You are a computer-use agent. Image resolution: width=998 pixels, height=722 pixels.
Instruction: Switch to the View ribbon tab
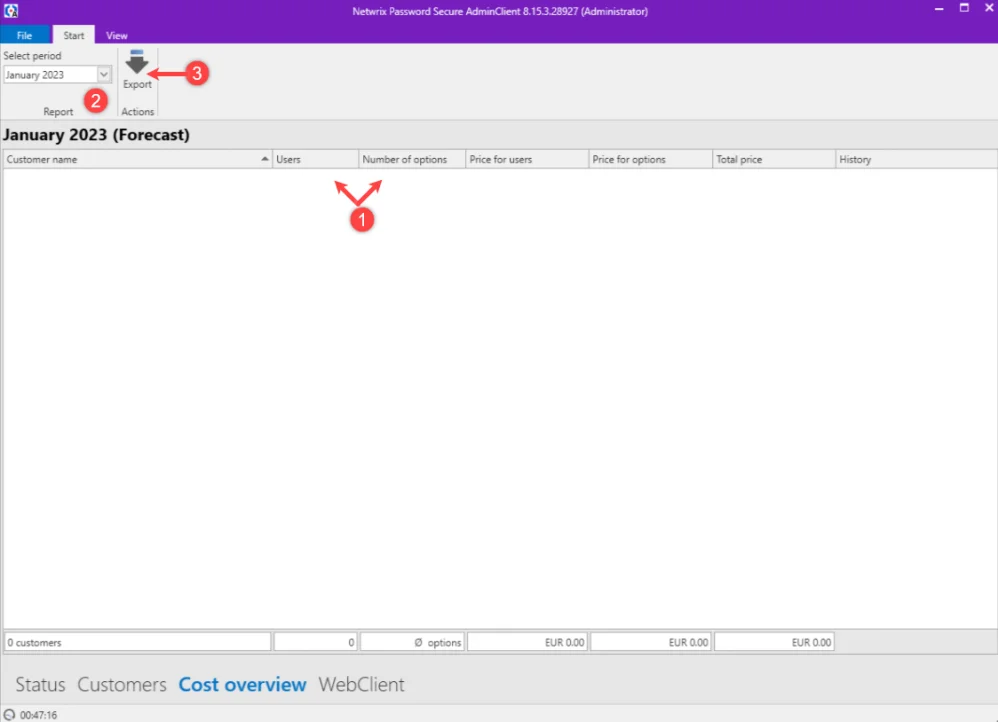[116, 36]
